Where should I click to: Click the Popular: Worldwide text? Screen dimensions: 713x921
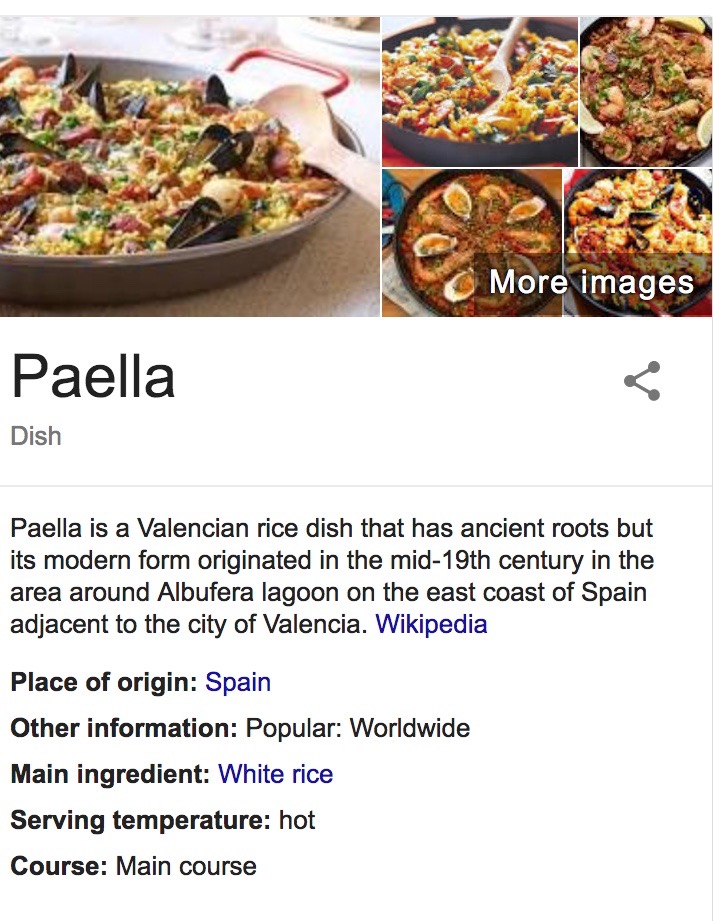pyautogui.click(x=358, y=728)
